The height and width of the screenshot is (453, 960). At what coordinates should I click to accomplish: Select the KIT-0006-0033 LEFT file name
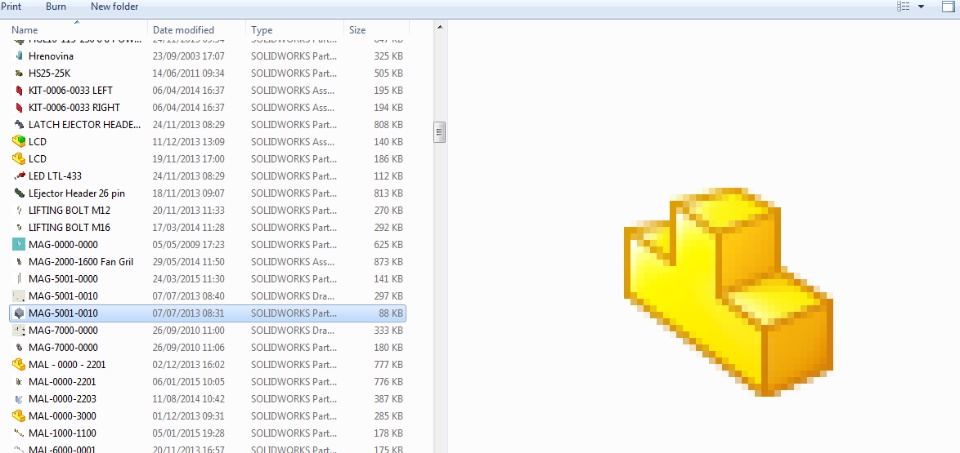coord(70,90)
